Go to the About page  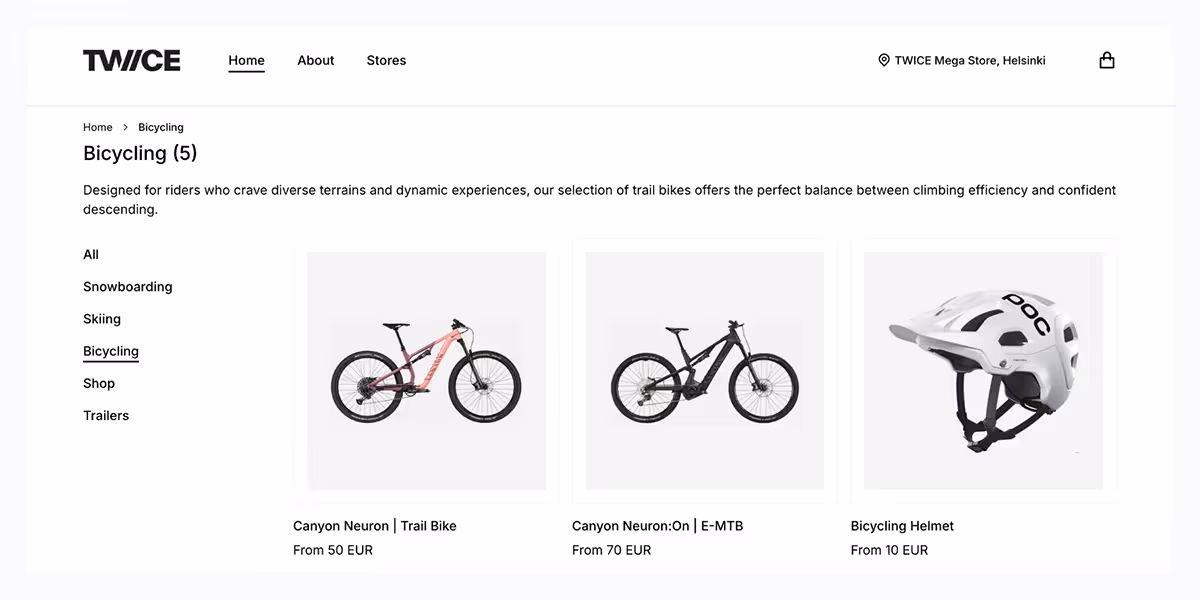pos(315,61)
